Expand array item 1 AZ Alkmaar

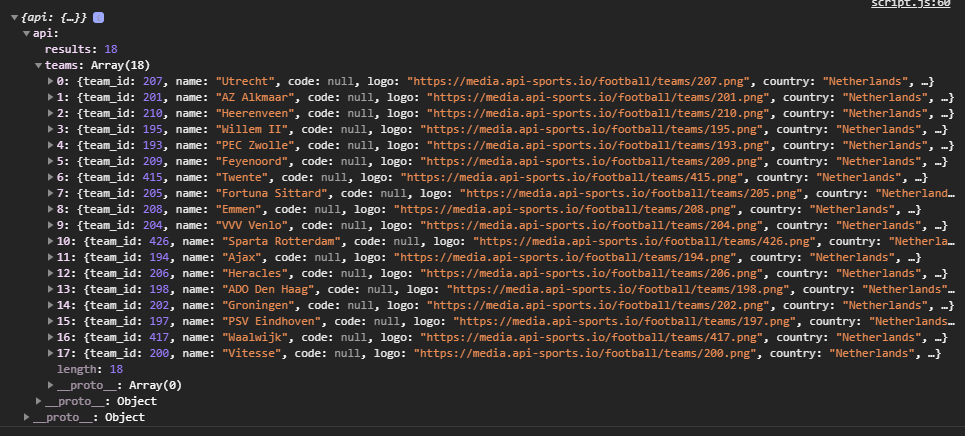(51, 97)
